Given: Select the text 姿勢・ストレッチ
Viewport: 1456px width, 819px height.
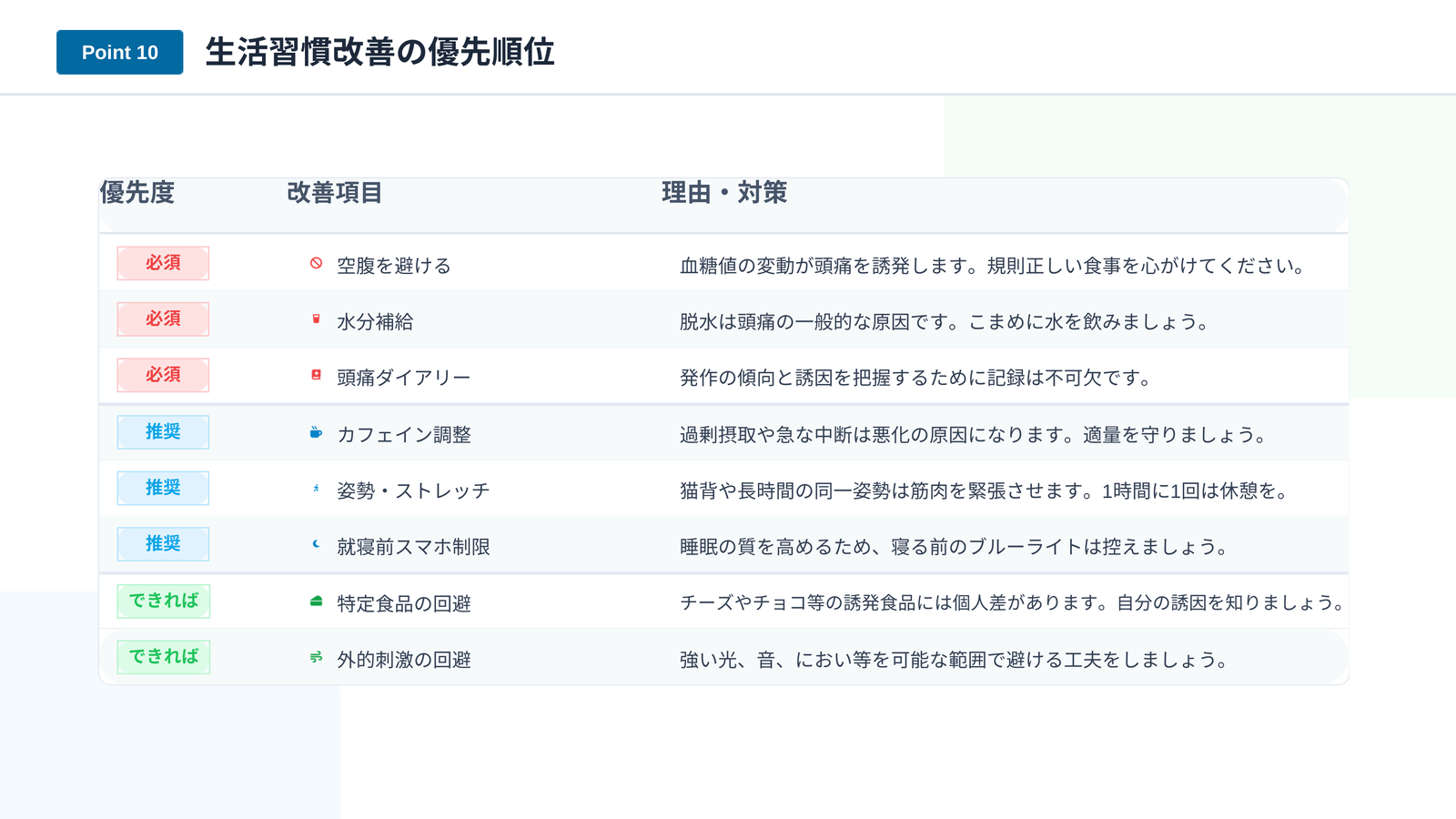Looking at the screenshot, I should click(x=413, y=491).
